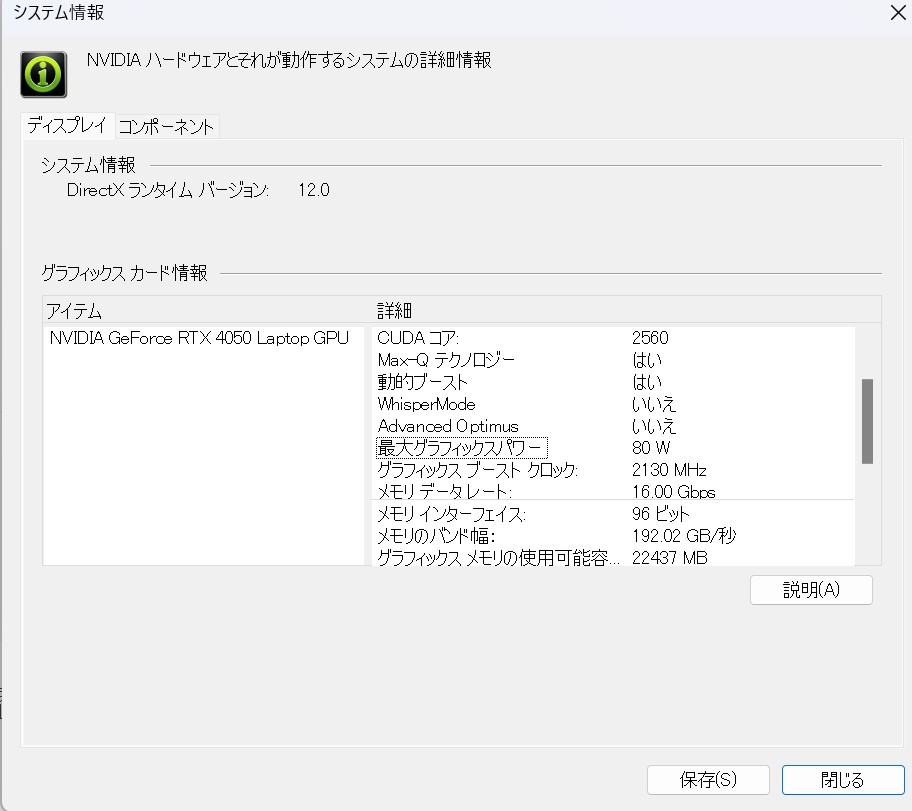
Task: Select the Advanced Optimus row
Action: 613,426
